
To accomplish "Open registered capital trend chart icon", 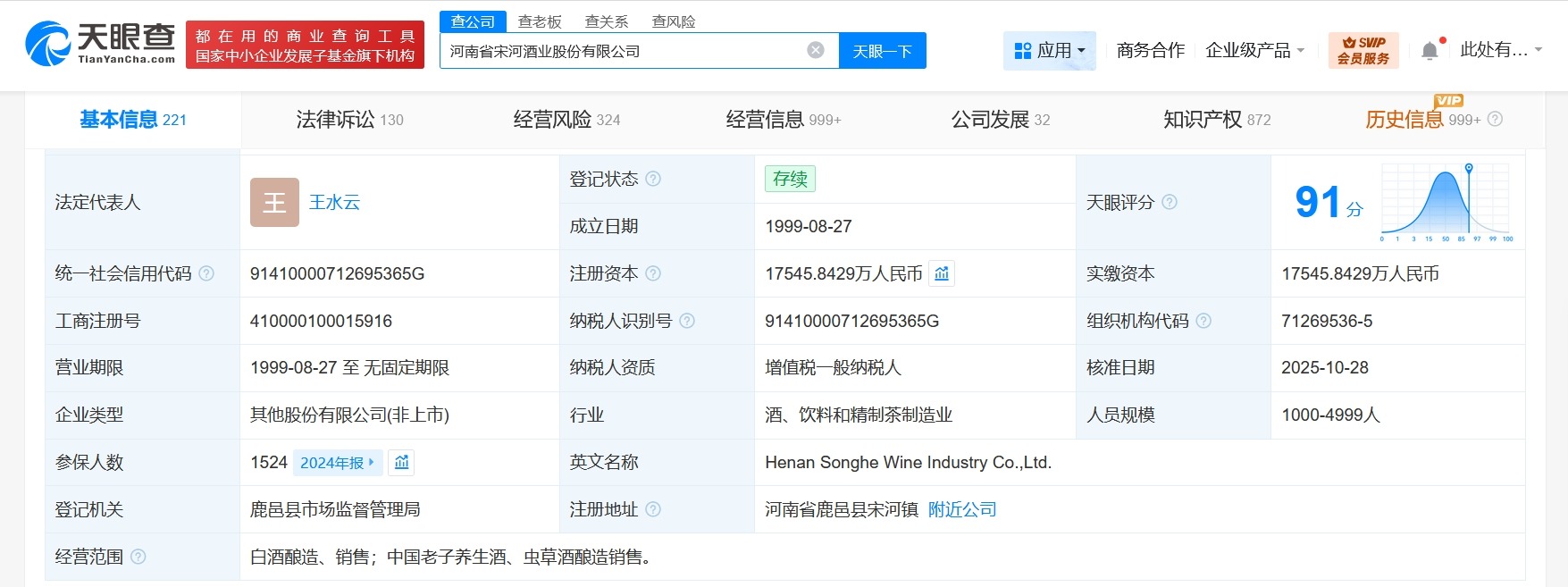I will pos(942,273).
